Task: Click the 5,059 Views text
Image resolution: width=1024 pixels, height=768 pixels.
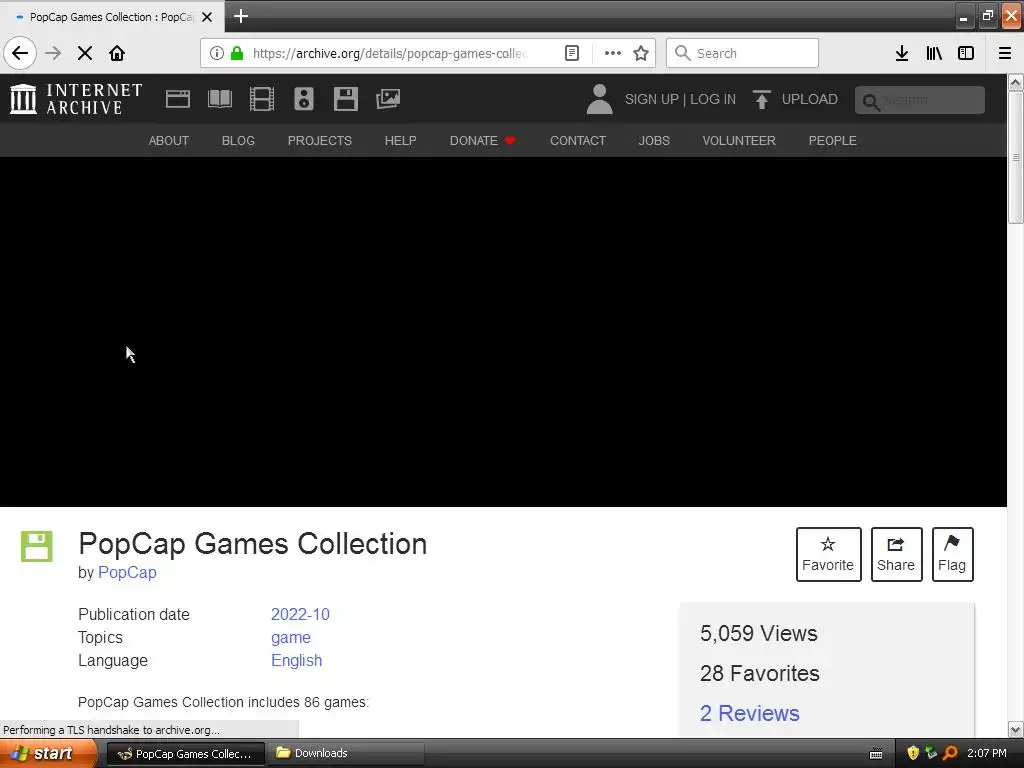Action: pyautogui.click(x=759, y=633)
